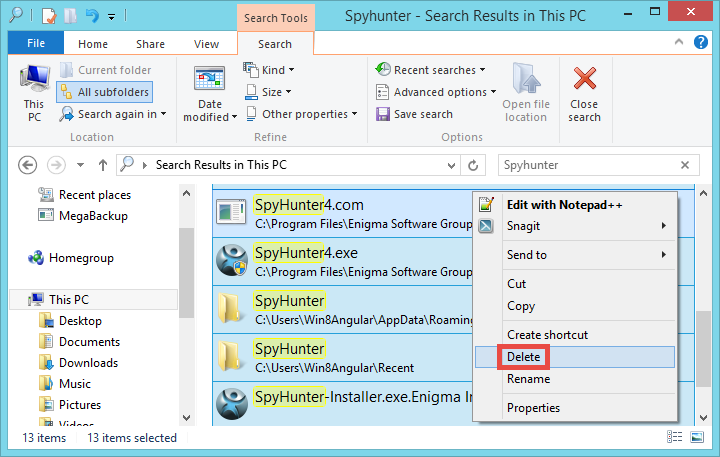
Task: Clear the search box with X
Action: tap(685, 165)
